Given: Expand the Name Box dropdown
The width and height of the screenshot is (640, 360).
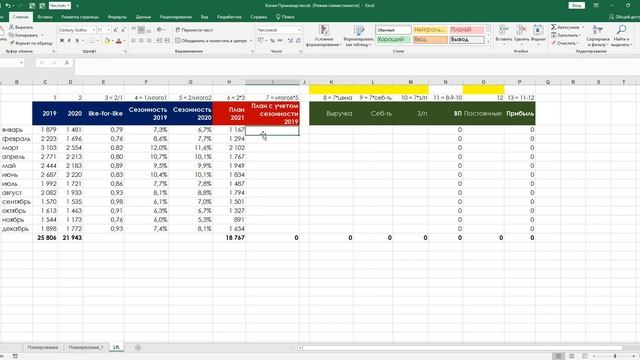Looking at the screenshot, I should (x=21, y=63).
